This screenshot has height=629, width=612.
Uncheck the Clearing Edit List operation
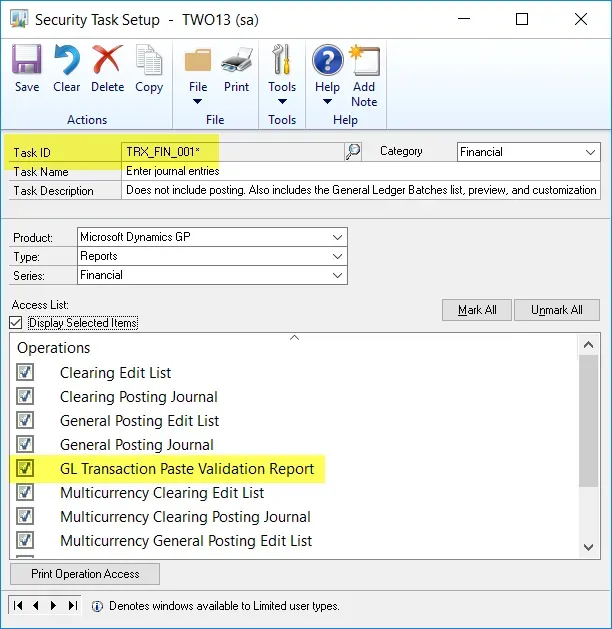pyautogui.click(x=25, y=372)
